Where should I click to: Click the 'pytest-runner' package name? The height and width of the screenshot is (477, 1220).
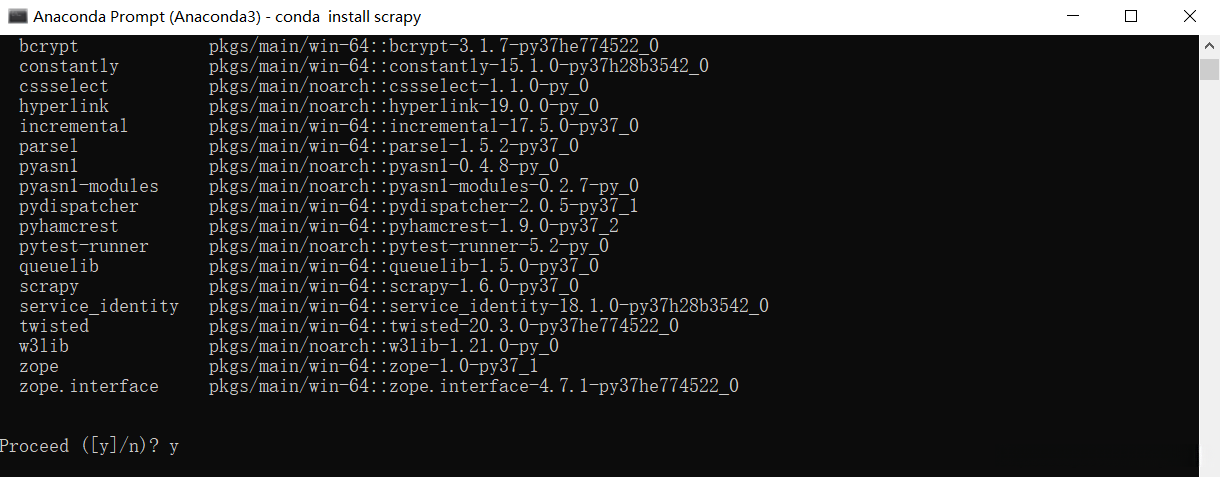(84, 246)
